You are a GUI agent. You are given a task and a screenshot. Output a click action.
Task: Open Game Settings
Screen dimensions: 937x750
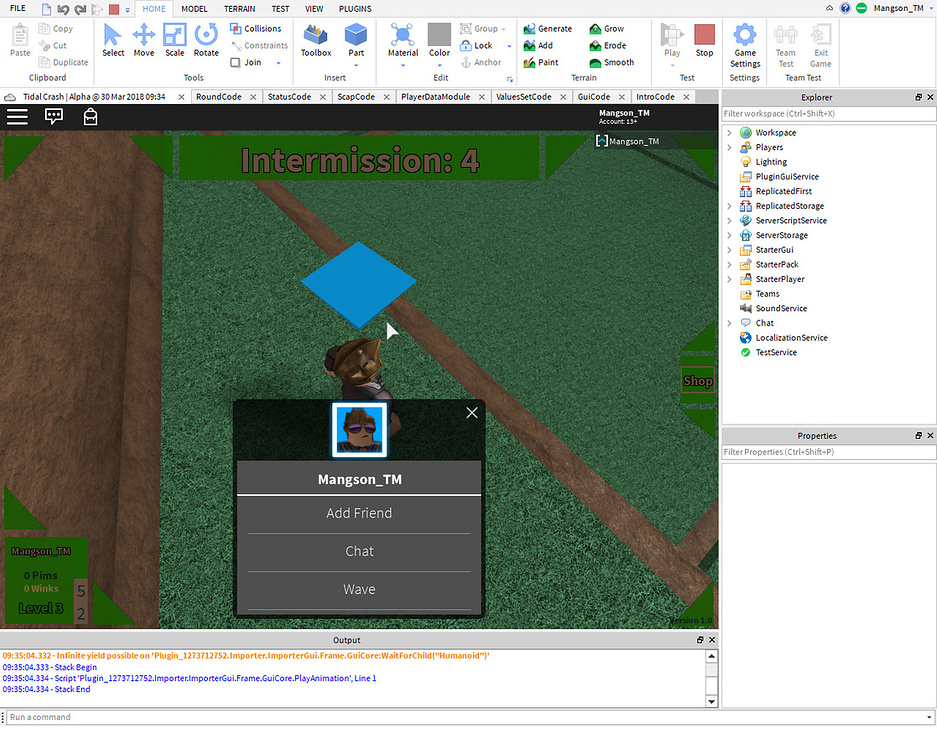[745, 45]
